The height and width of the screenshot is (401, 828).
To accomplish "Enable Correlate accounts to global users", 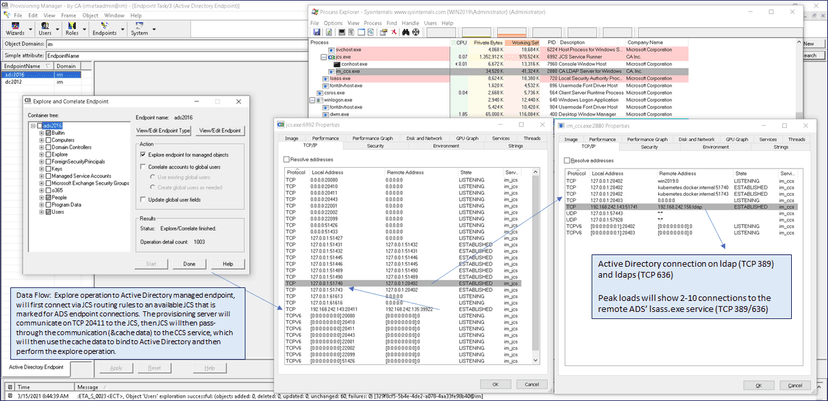I will (x=142, y=169).
